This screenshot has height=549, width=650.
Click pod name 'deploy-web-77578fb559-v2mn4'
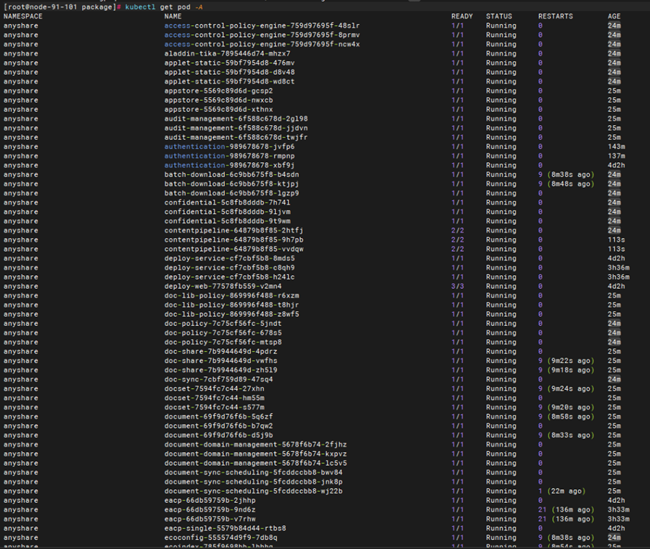click(x=223, y=287)
